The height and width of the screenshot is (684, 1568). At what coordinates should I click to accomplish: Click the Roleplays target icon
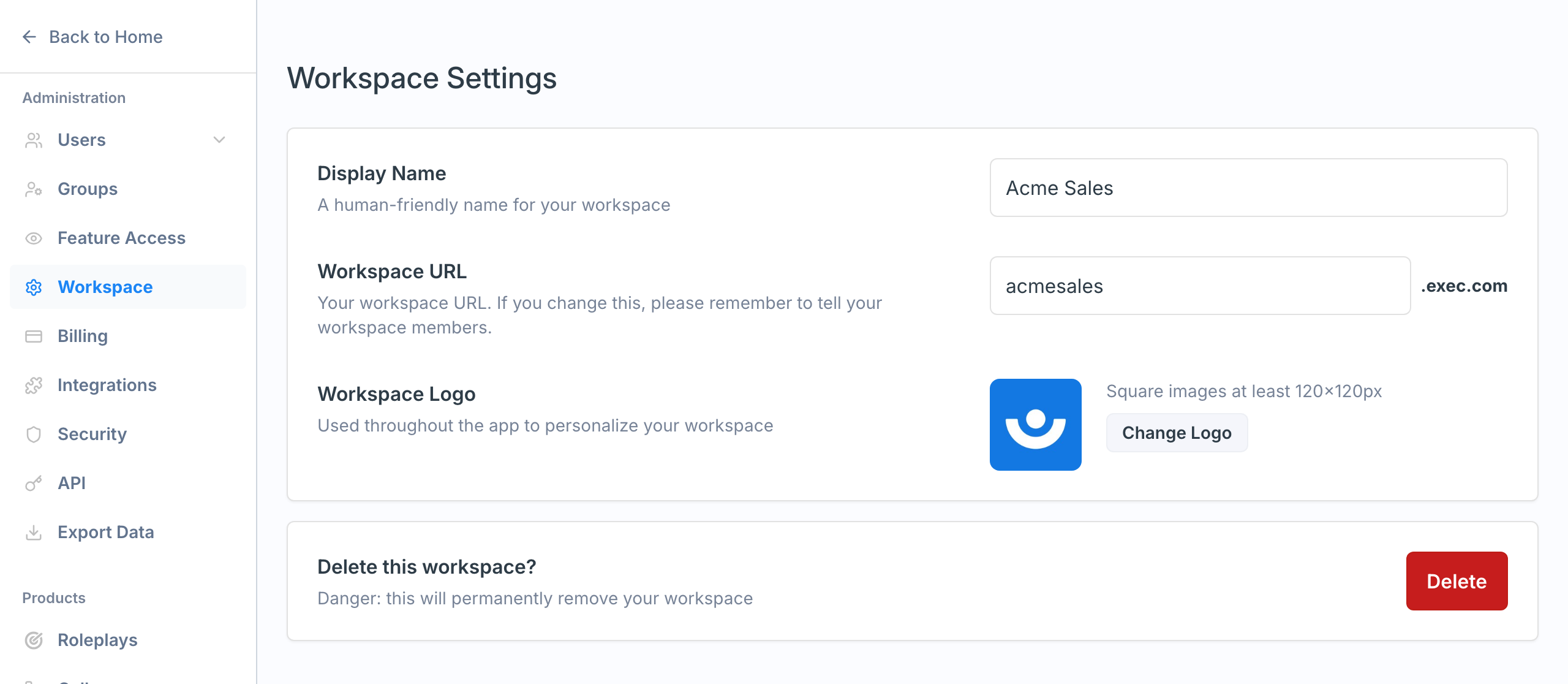(34, 640)
